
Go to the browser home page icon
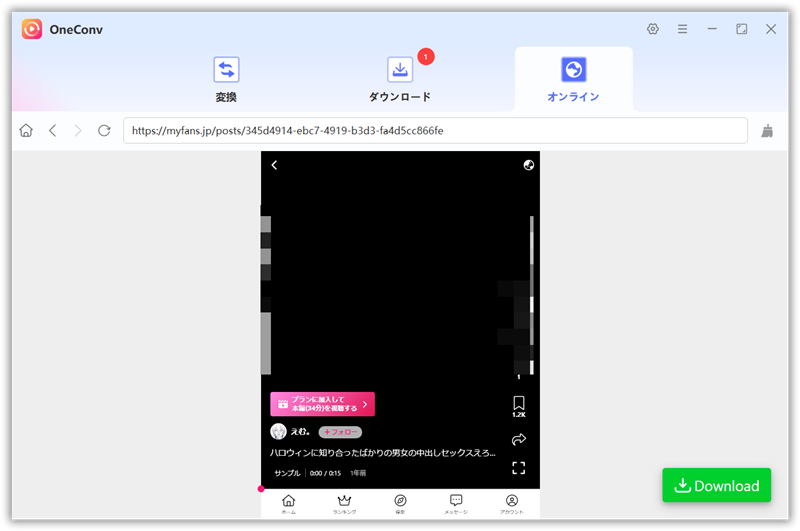click(26, 131)
